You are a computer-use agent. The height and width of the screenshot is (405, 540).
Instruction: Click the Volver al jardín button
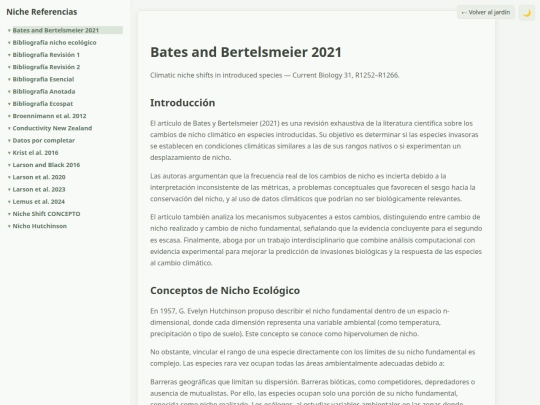point(486,12)
